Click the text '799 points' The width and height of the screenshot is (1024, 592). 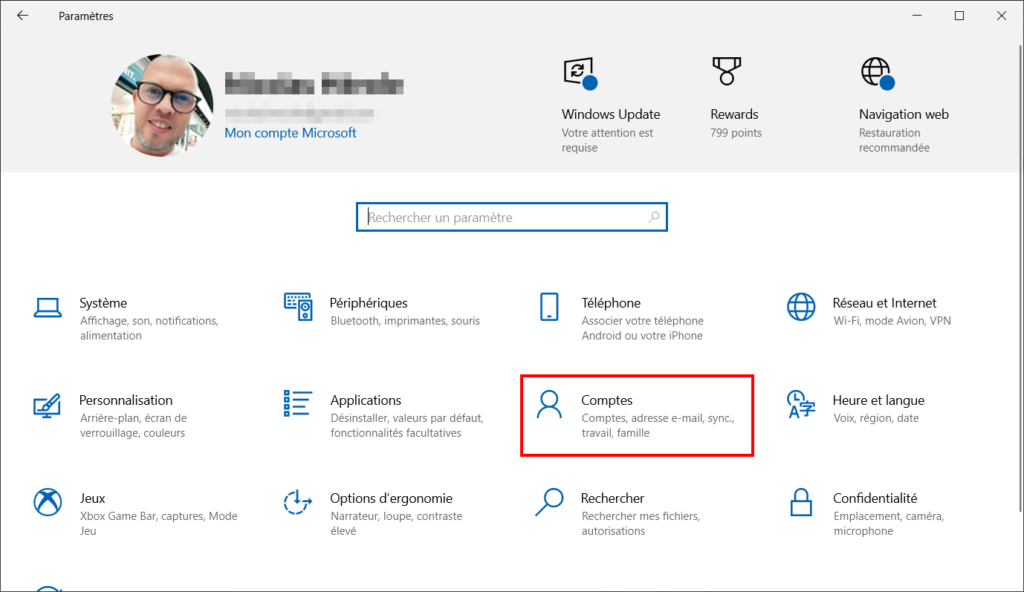(x=736, y=133)
